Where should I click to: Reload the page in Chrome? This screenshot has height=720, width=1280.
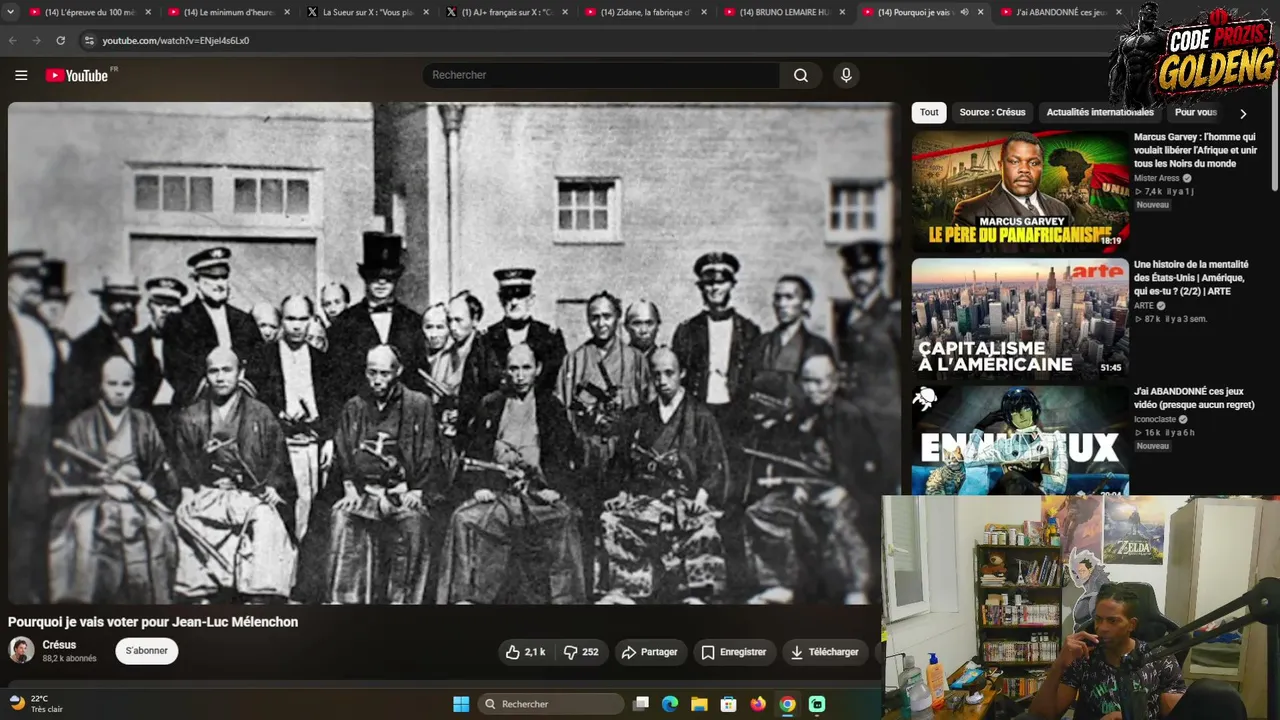61,41
